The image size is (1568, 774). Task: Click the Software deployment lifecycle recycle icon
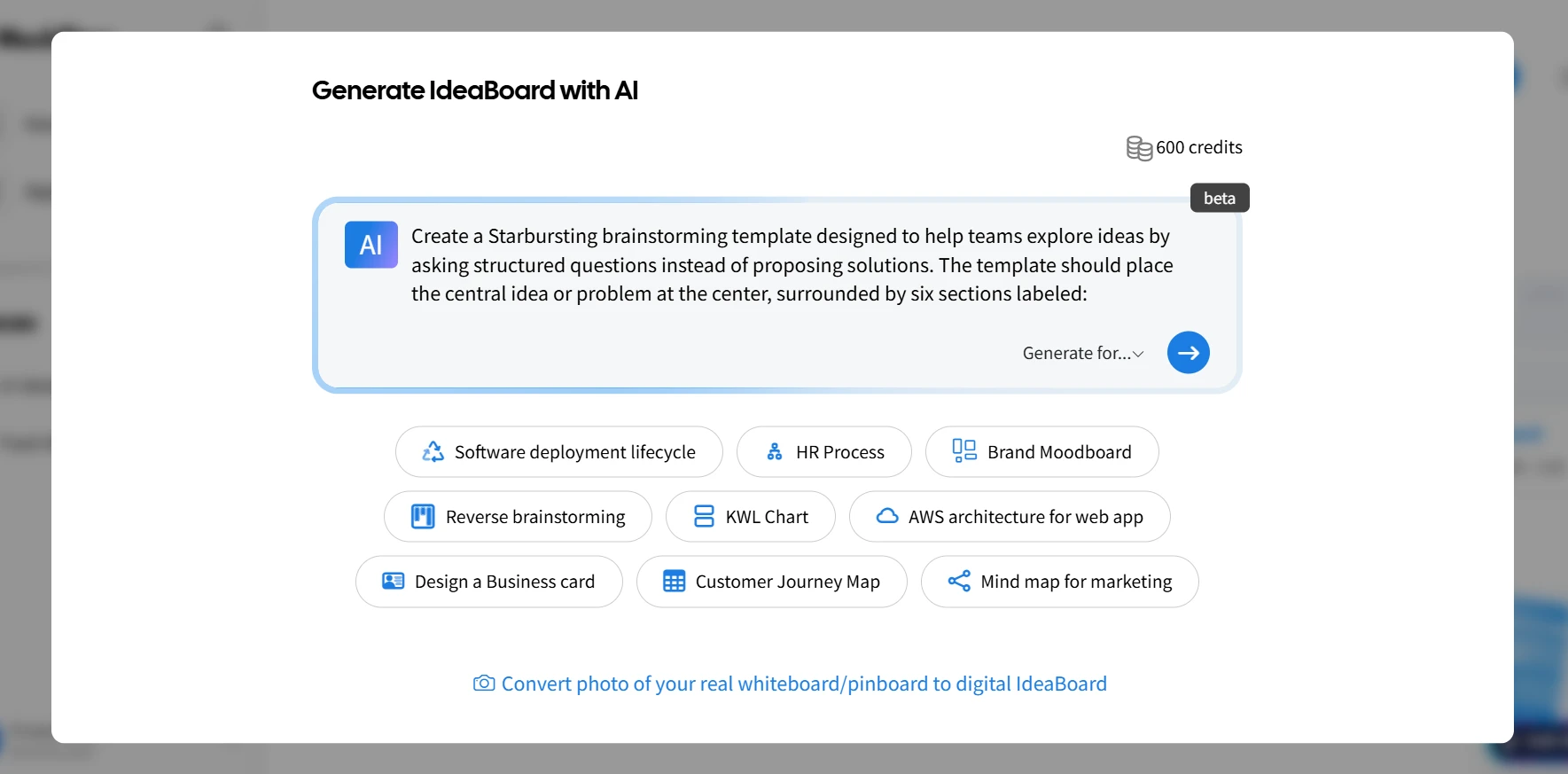(x=433, y=452)
